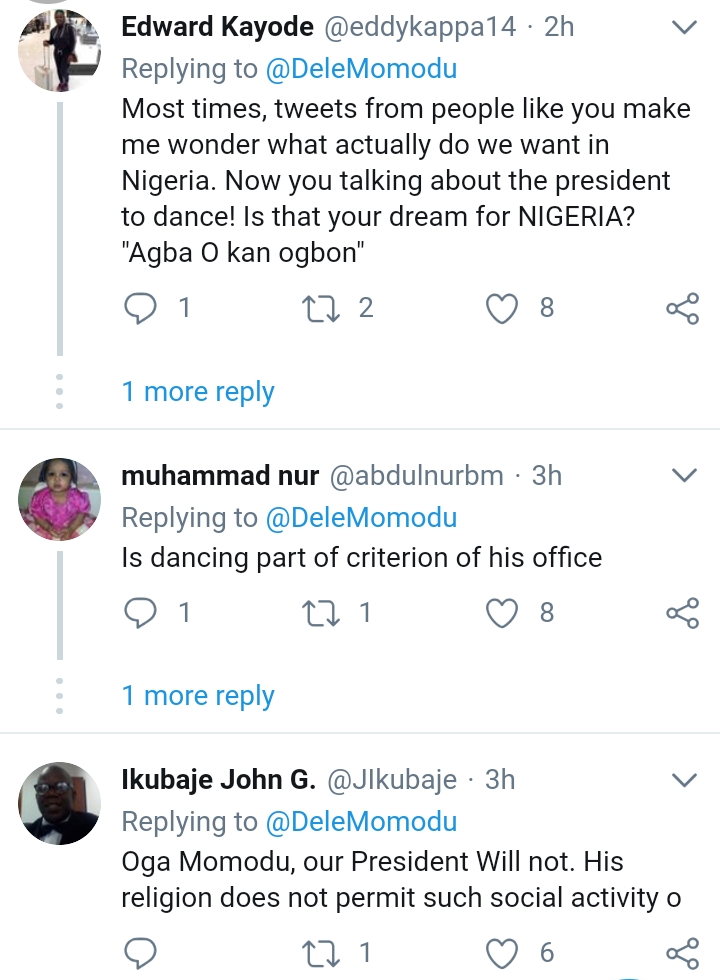Open @DeleMomodu mention in Edward's reply
720x980 pixels.
pyautogui.click(x=360, y=69)
